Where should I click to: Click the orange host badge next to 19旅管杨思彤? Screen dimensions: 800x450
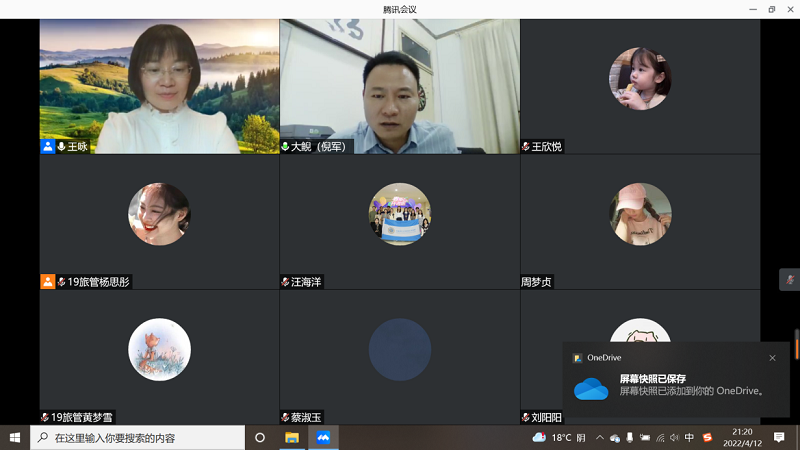coord(47,281)
